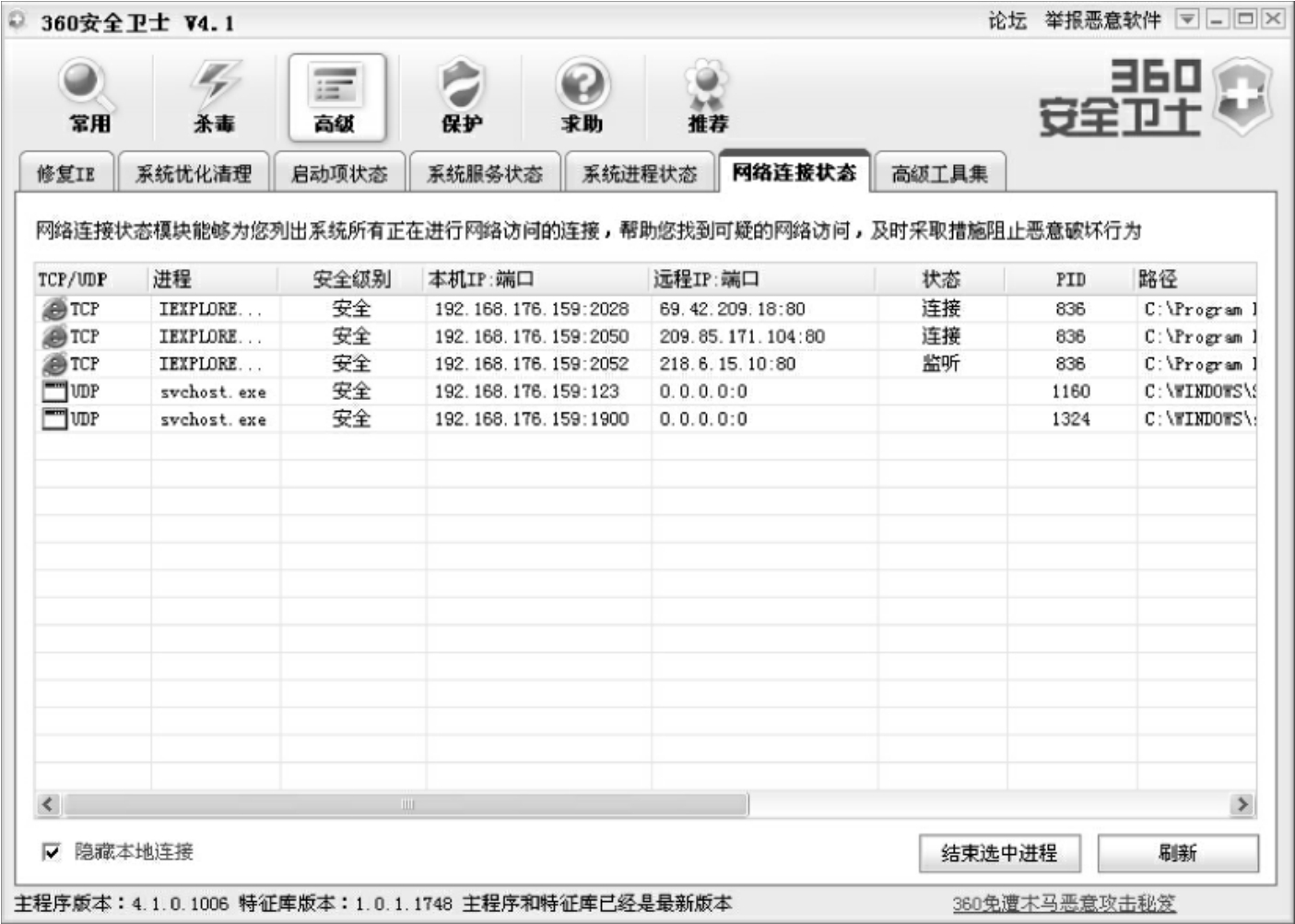
Task: Select remote address 209.85.171.104:80
Action: pyautogui.click(x=742, y=337)
